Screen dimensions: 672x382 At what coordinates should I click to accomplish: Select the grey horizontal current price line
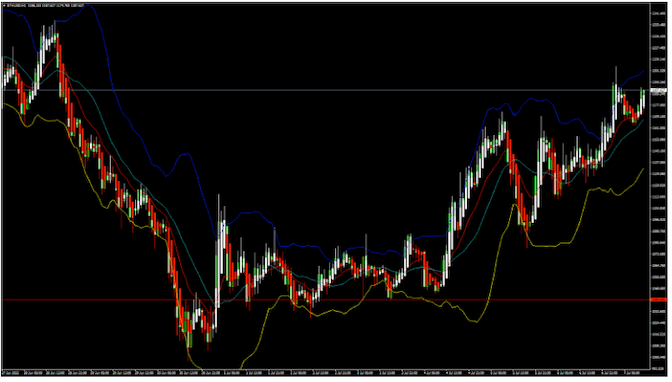coord(326,90)
